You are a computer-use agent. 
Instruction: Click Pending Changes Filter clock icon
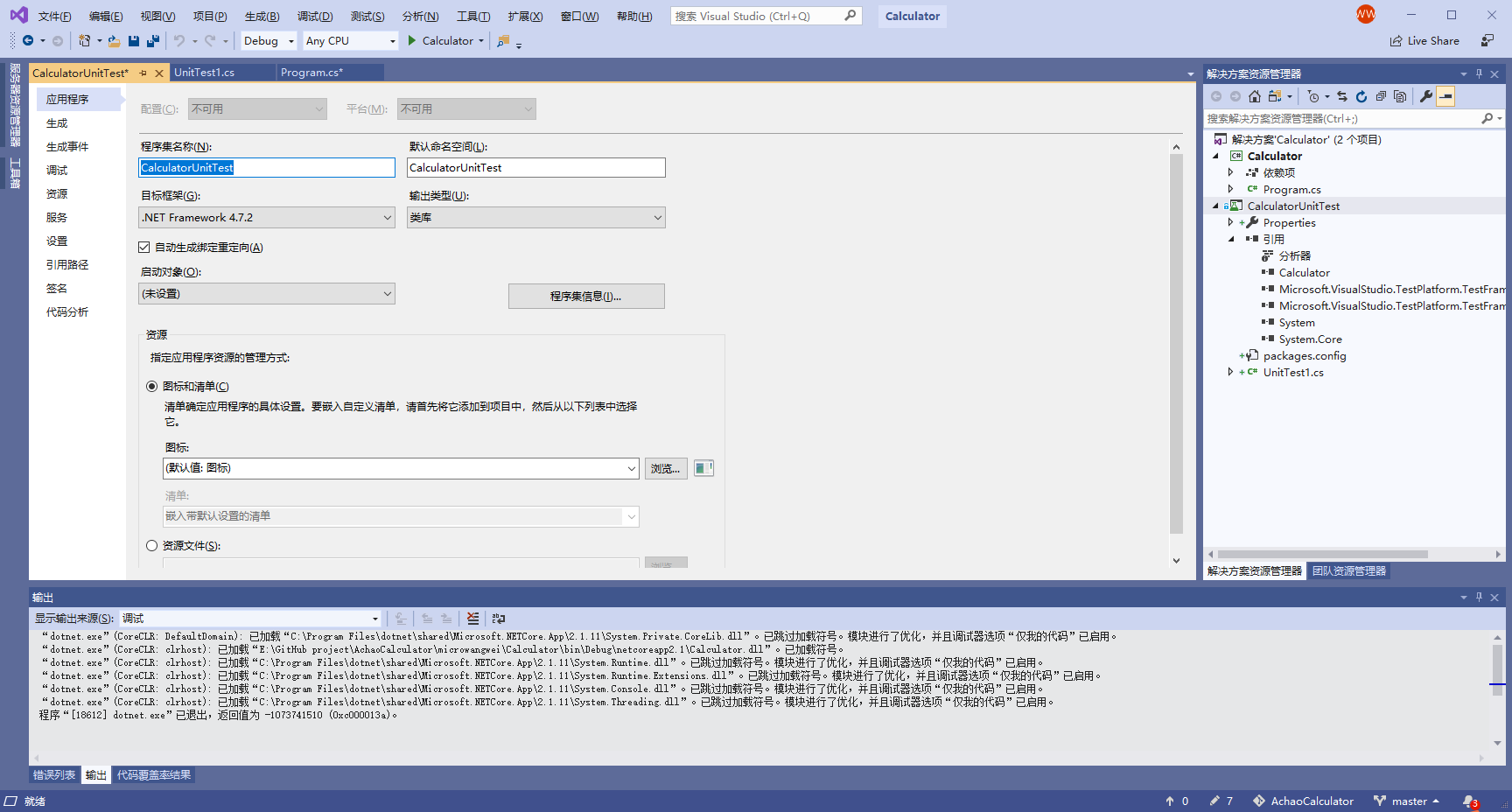(1312, 96)
